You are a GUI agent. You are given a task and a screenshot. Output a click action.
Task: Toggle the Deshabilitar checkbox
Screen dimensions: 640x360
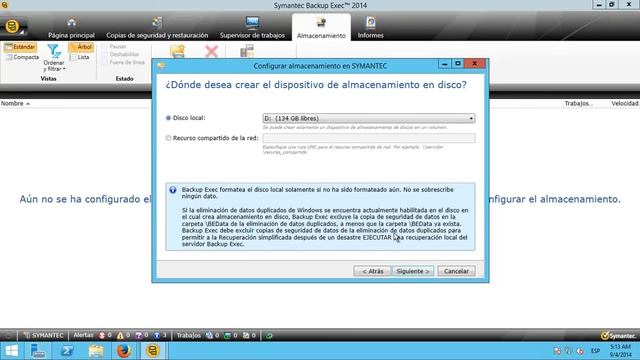pyautogui.click(x=105, y=54)
